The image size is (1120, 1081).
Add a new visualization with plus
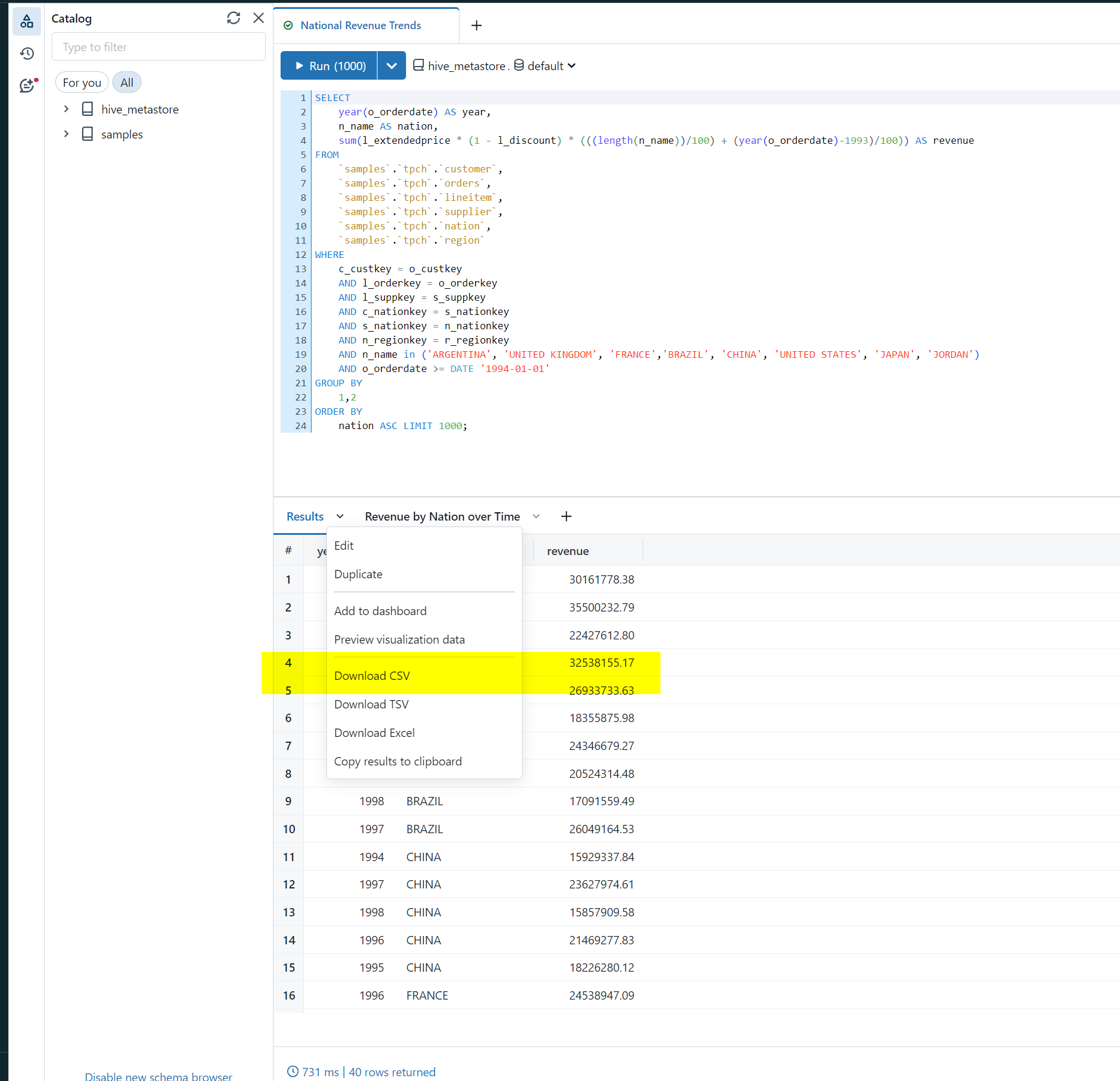(567, 517)
